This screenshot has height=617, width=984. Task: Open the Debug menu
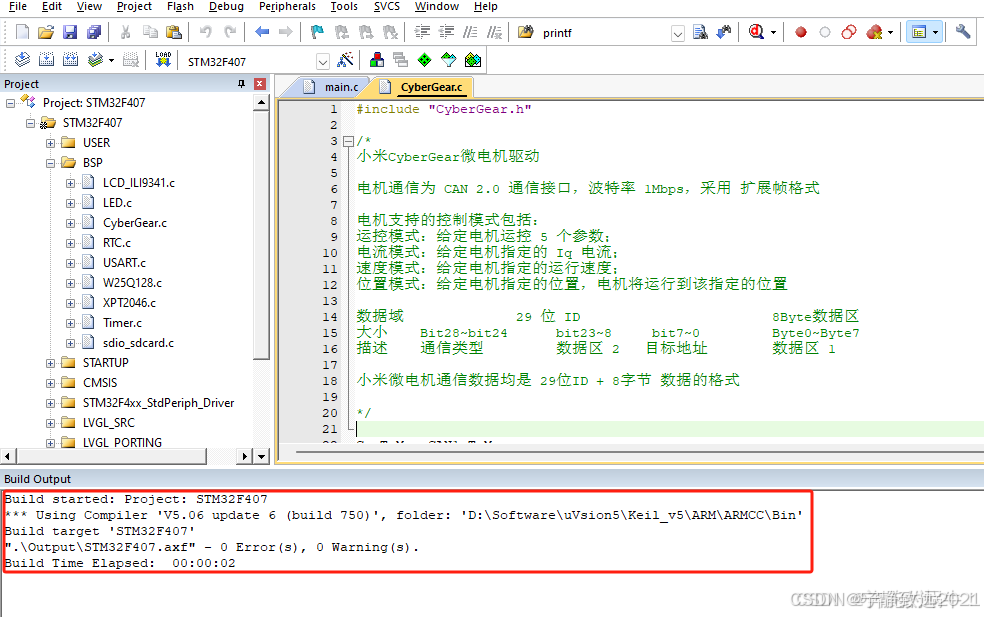pyautogui.click(x=226, y=6)
